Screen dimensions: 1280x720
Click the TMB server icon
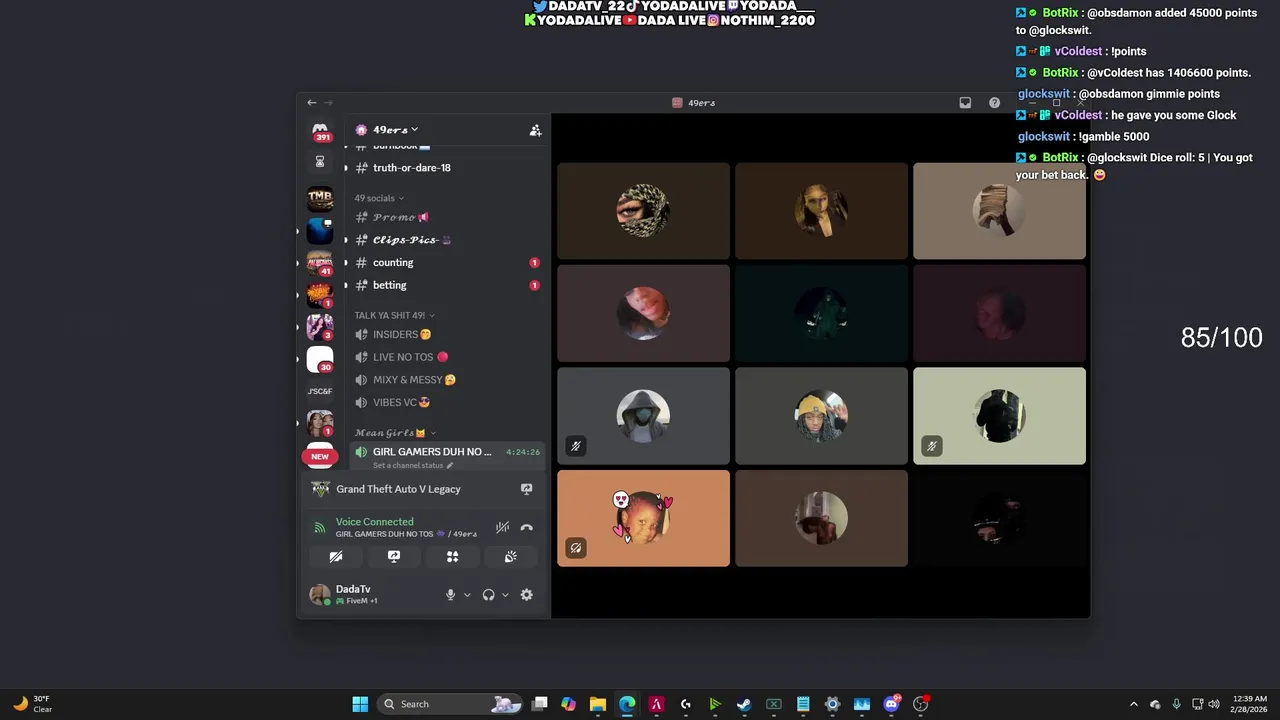[x=320, y=197]
